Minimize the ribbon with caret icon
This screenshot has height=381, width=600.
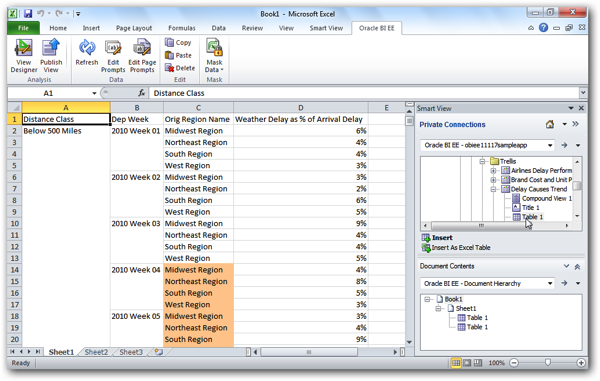click(x=531, y=28)
